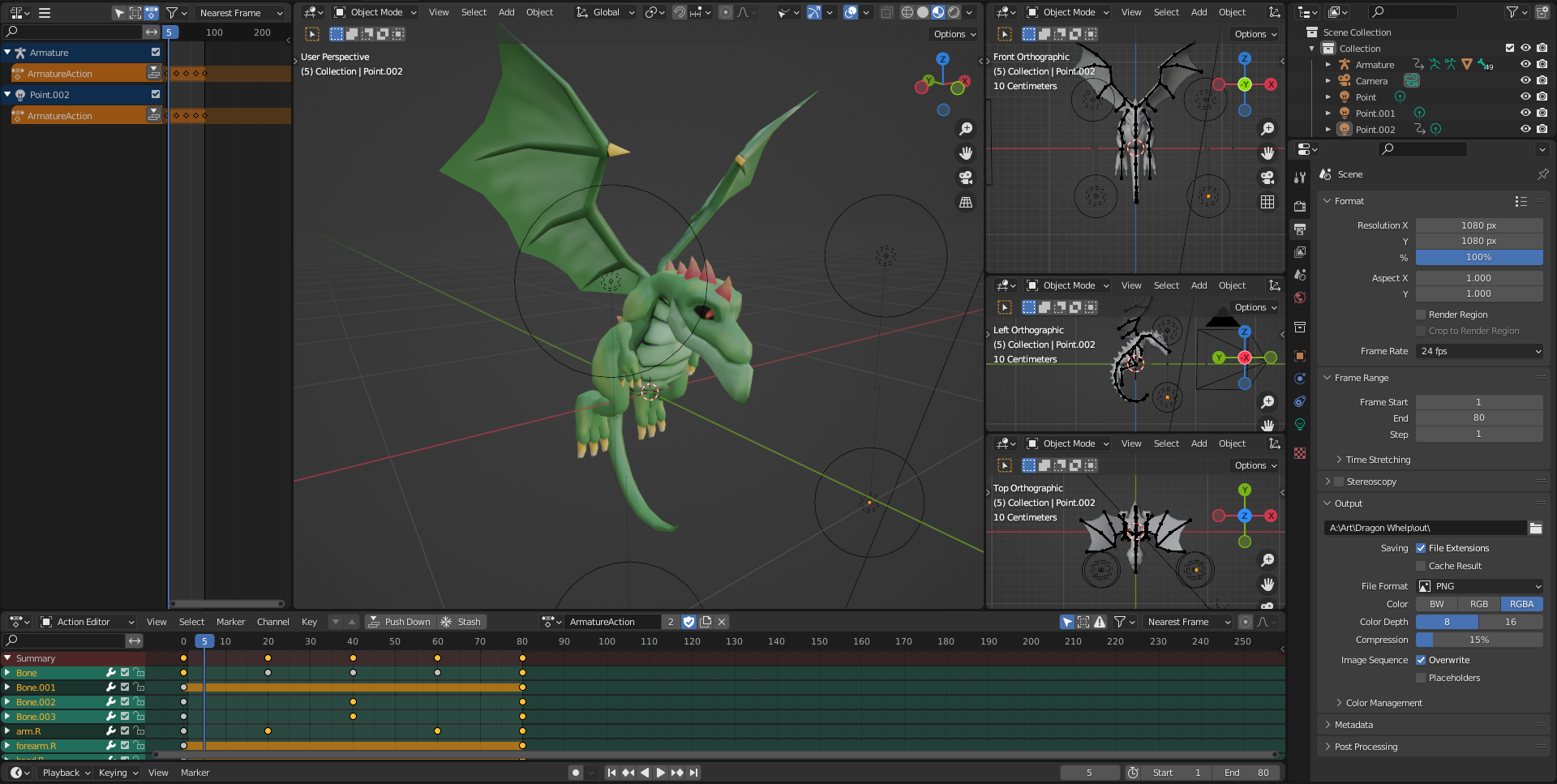This screenshot has height=784, width=1557.
Task: Select the BW color mode button
Action: click(x=1436, y=604)
